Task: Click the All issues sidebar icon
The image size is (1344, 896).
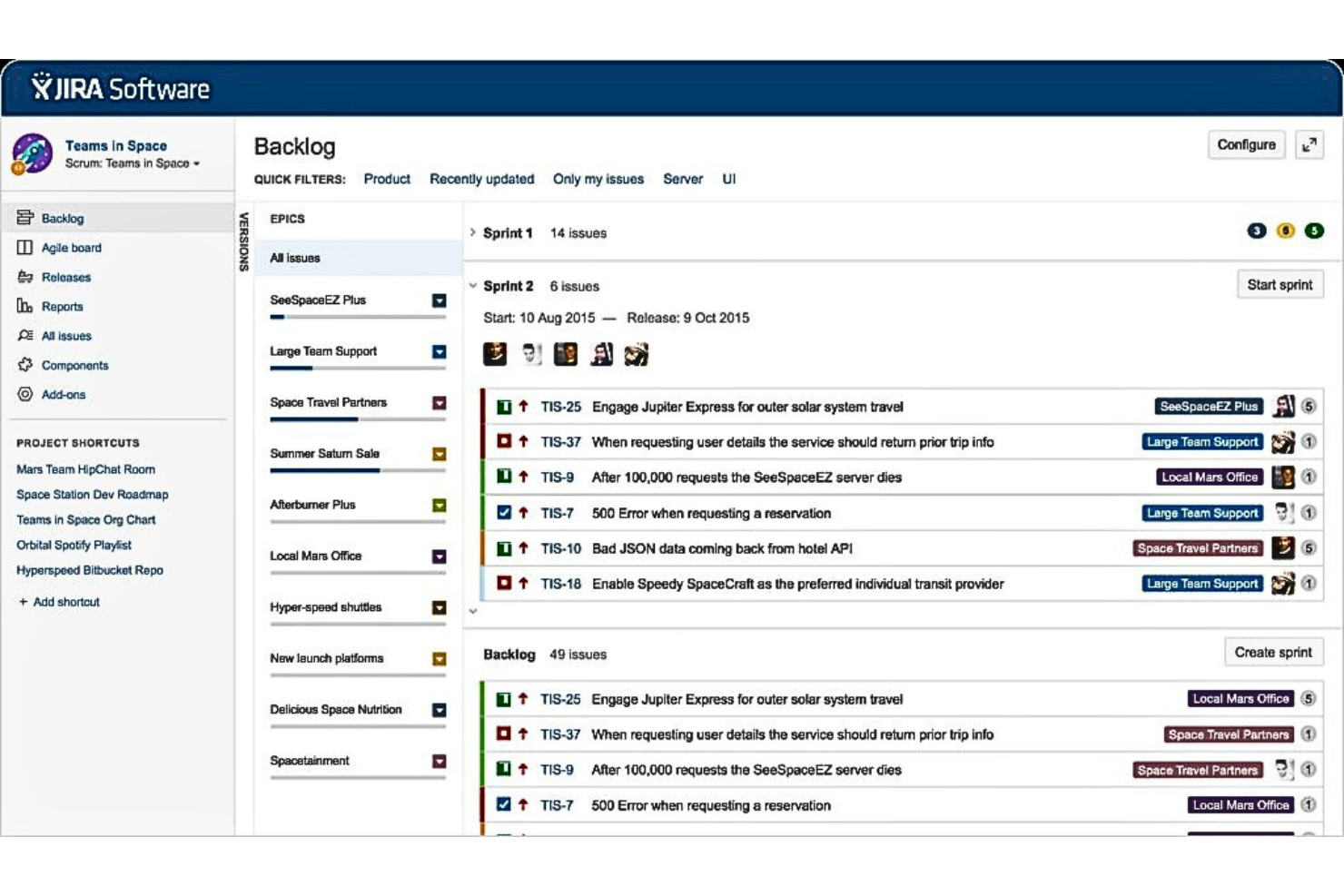Action: tap(25, 335)
